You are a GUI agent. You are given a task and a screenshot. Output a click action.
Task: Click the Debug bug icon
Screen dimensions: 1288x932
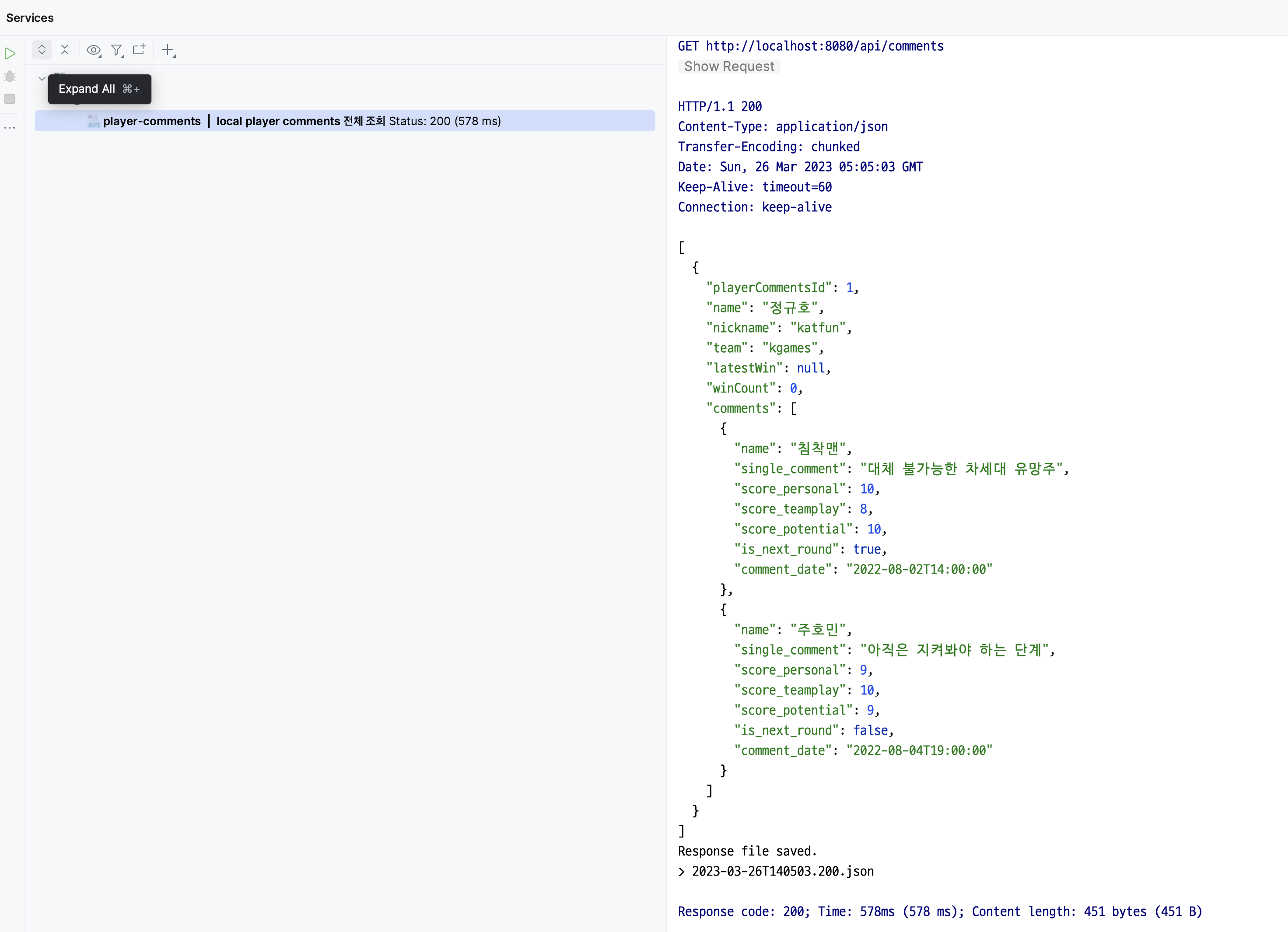click(x=10, y=76)
